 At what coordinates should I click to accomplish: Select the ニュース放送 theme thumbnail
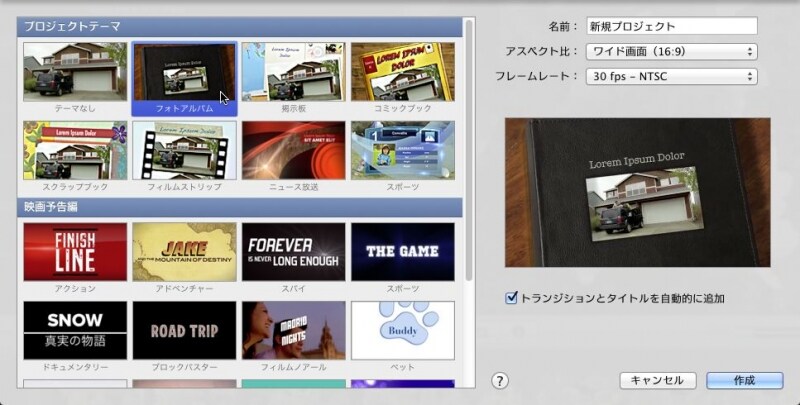(293, 150)
